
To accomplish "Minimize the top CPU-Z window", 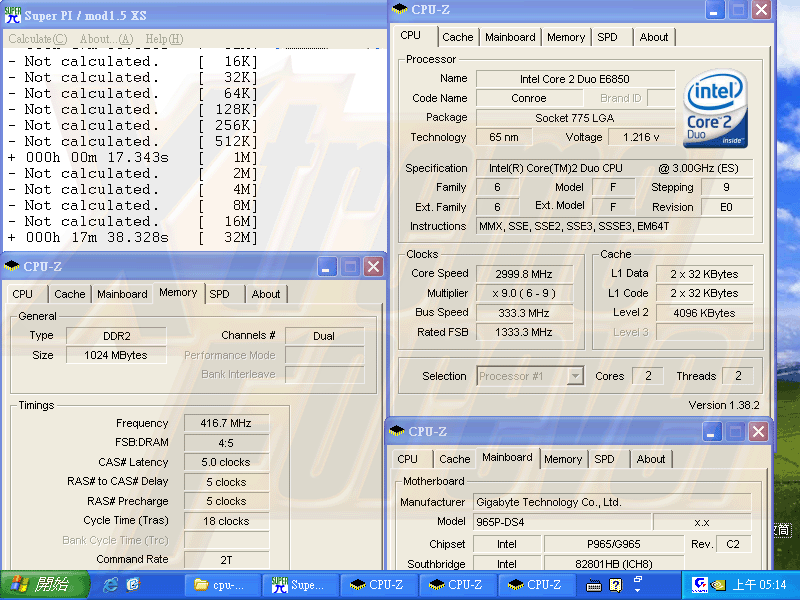I will pos(714,10).
